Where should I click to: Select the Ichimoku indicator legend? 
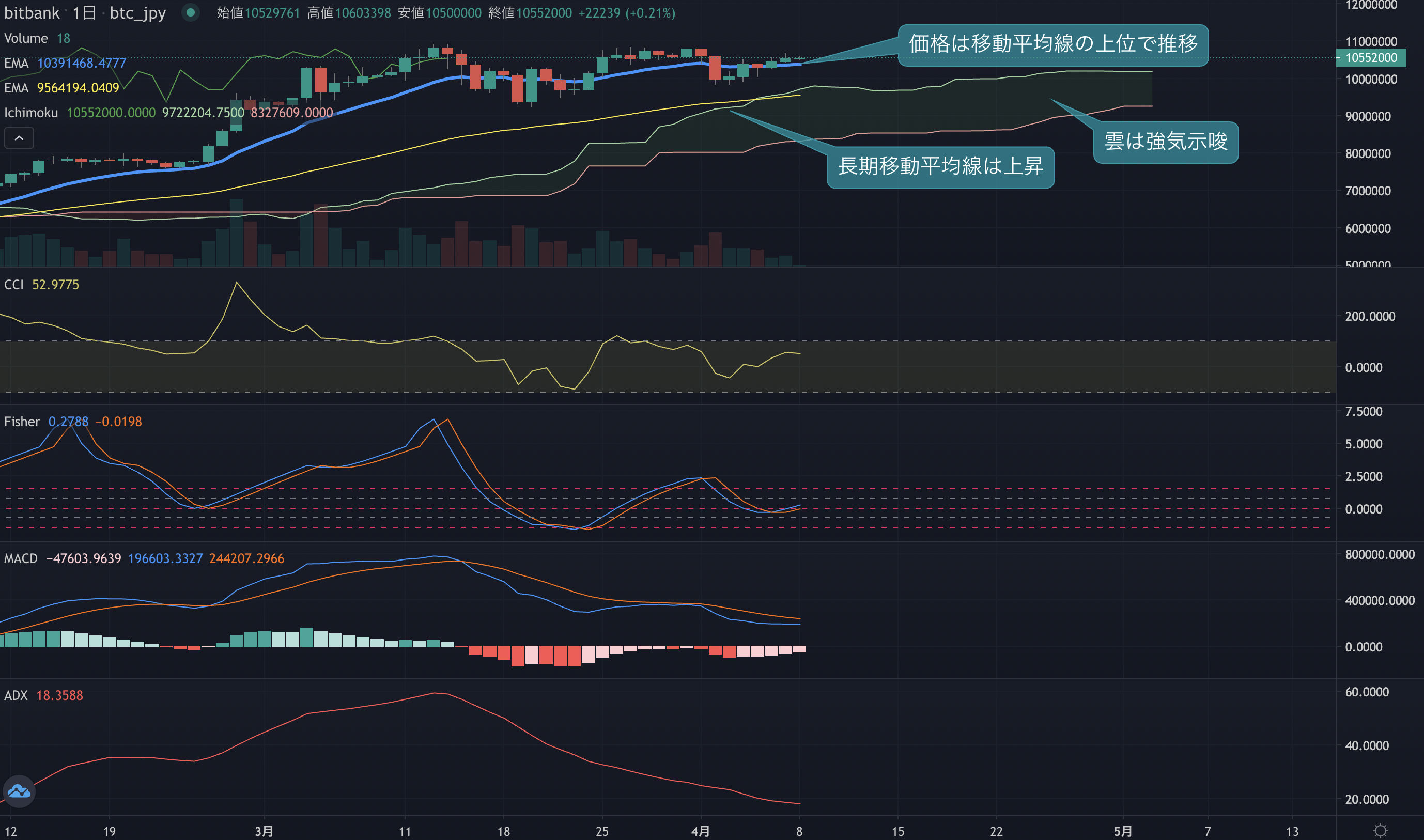point(168,113)
